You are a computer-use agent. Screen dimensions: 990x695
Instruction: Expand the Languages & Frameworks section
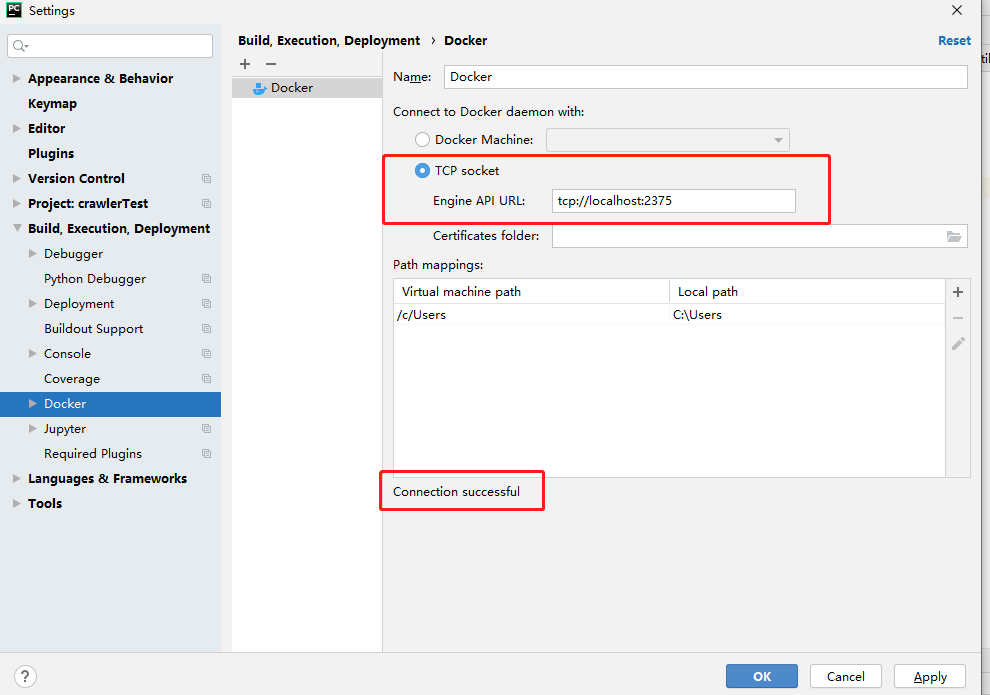point(15,478)
